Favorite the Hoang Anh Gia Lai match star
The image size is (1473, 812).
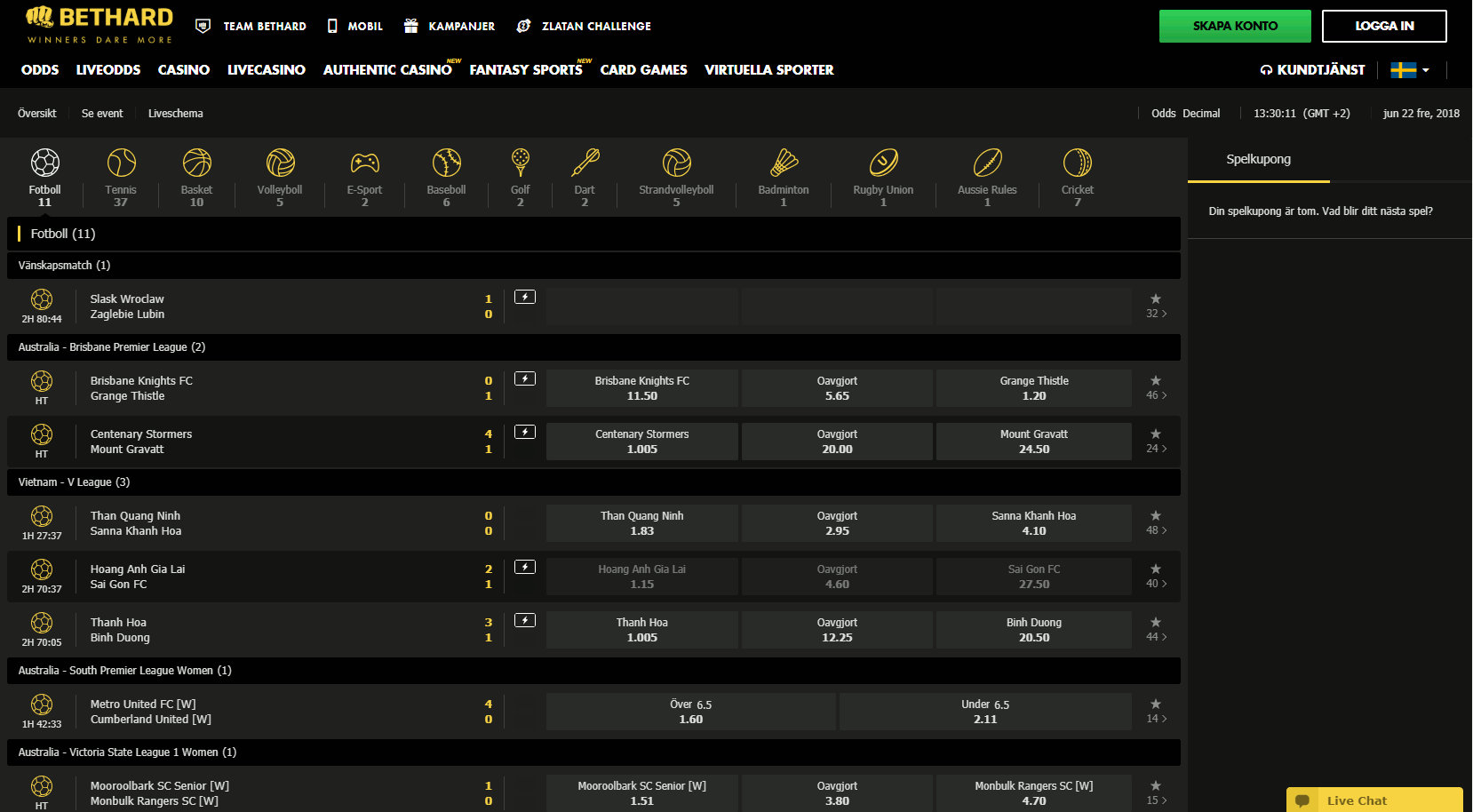pos(1156,569)
